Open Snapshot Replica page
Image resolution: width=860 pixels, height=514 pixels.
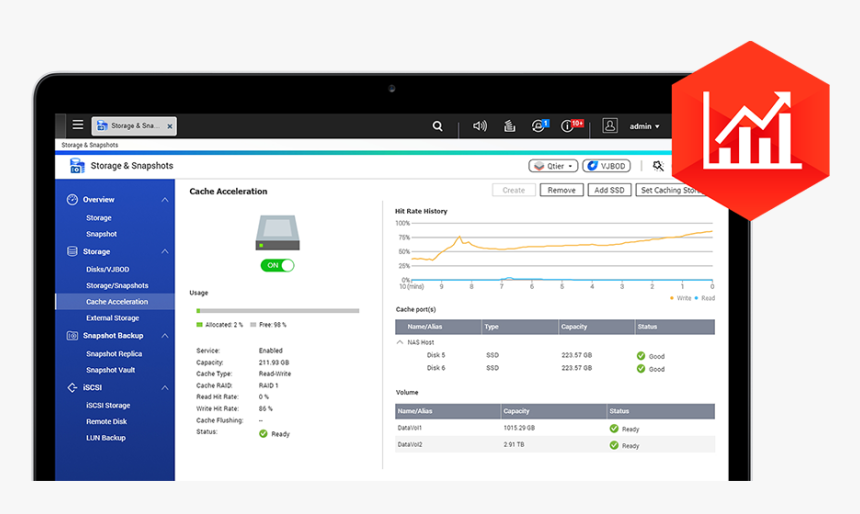[114, 354]
